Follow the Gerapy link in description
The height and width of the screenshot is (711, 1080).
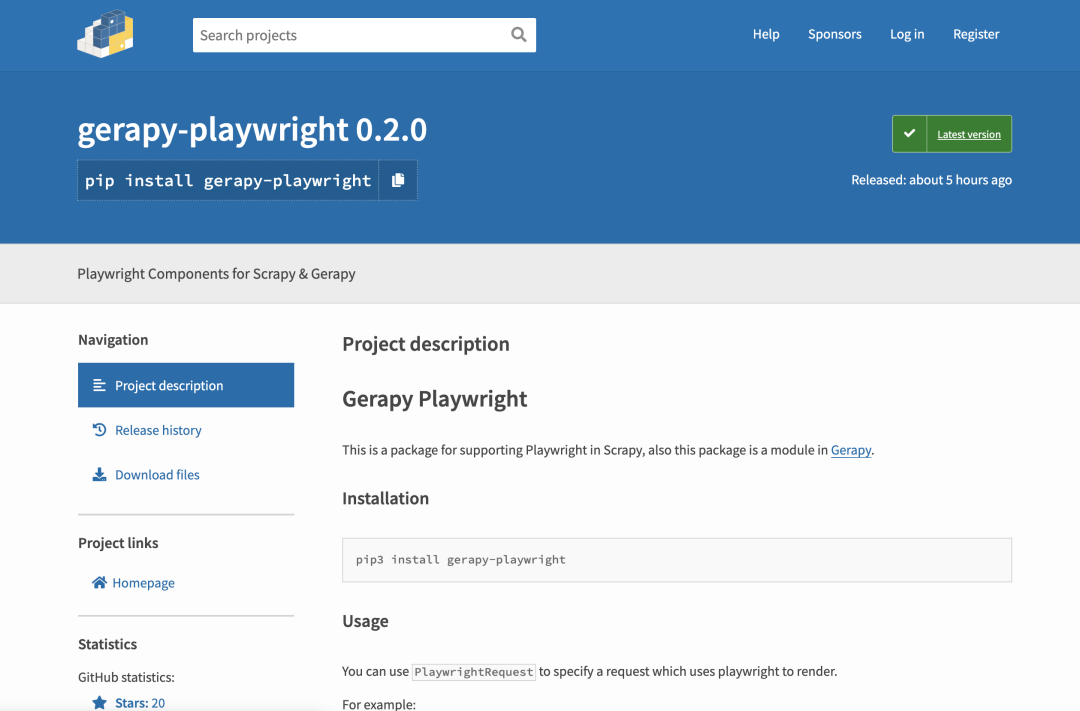click(x=851, y=450)
